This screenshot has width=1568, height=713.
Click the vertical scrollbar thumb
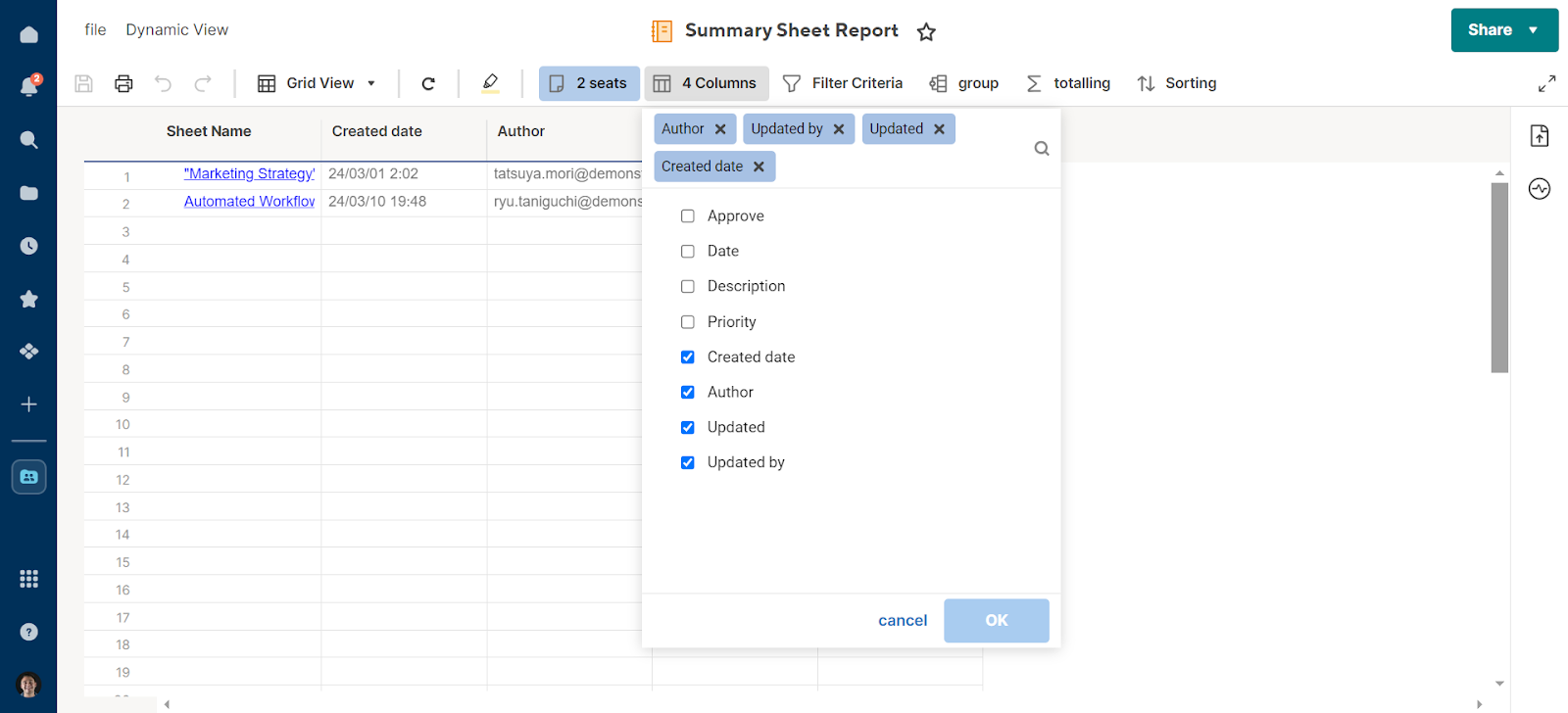coord(1499,277)
